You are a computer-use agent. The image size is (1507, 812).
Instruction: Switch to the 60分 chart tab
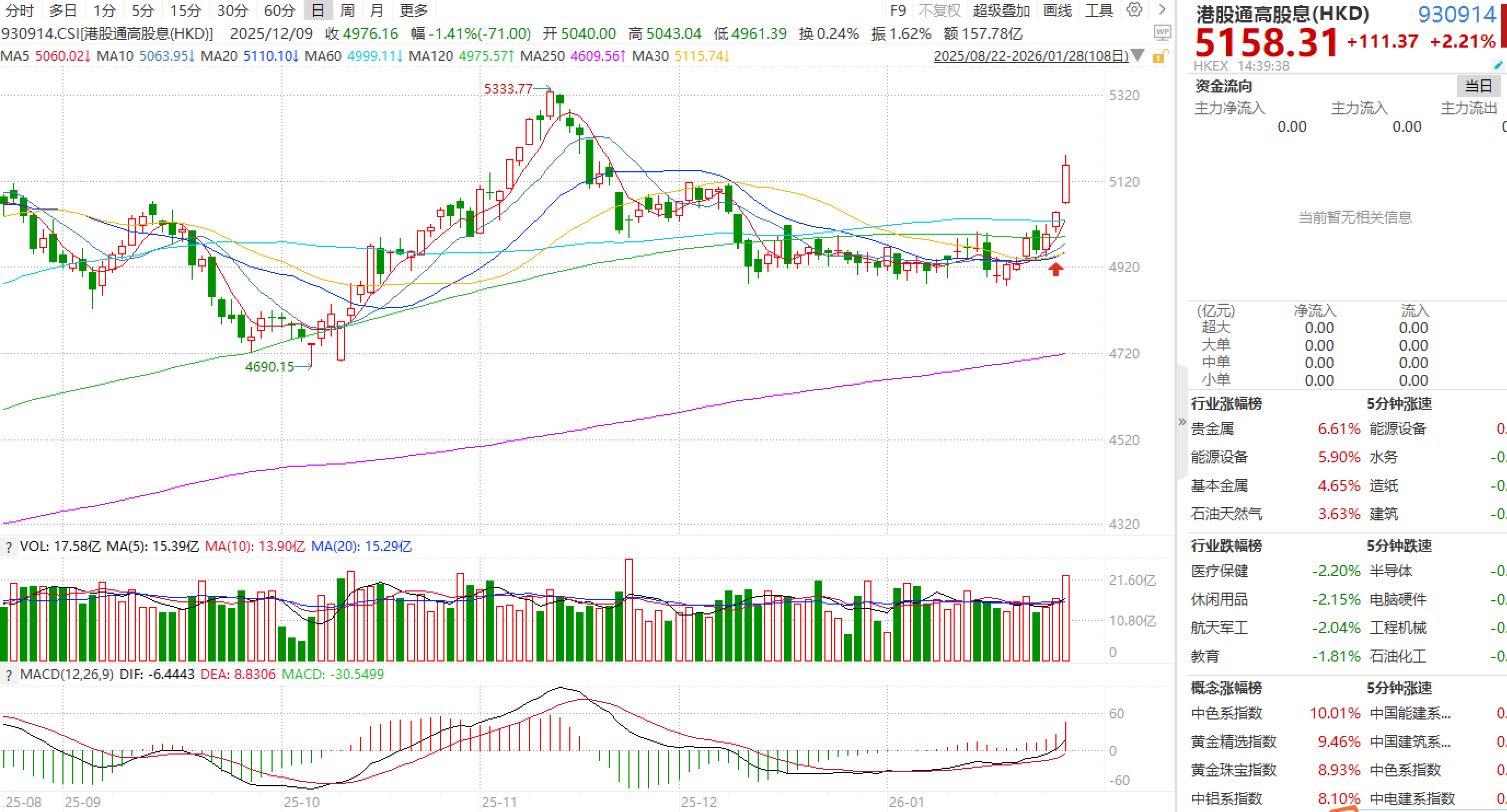point(279,10)
